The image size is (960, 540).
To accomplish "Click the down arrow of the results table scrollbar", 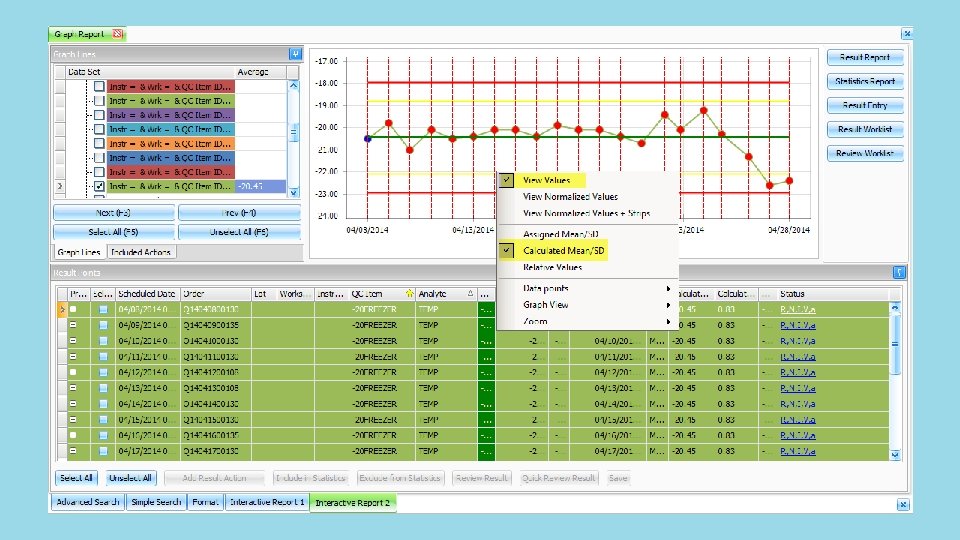I will pyautogui.click(x=895, y=455).
